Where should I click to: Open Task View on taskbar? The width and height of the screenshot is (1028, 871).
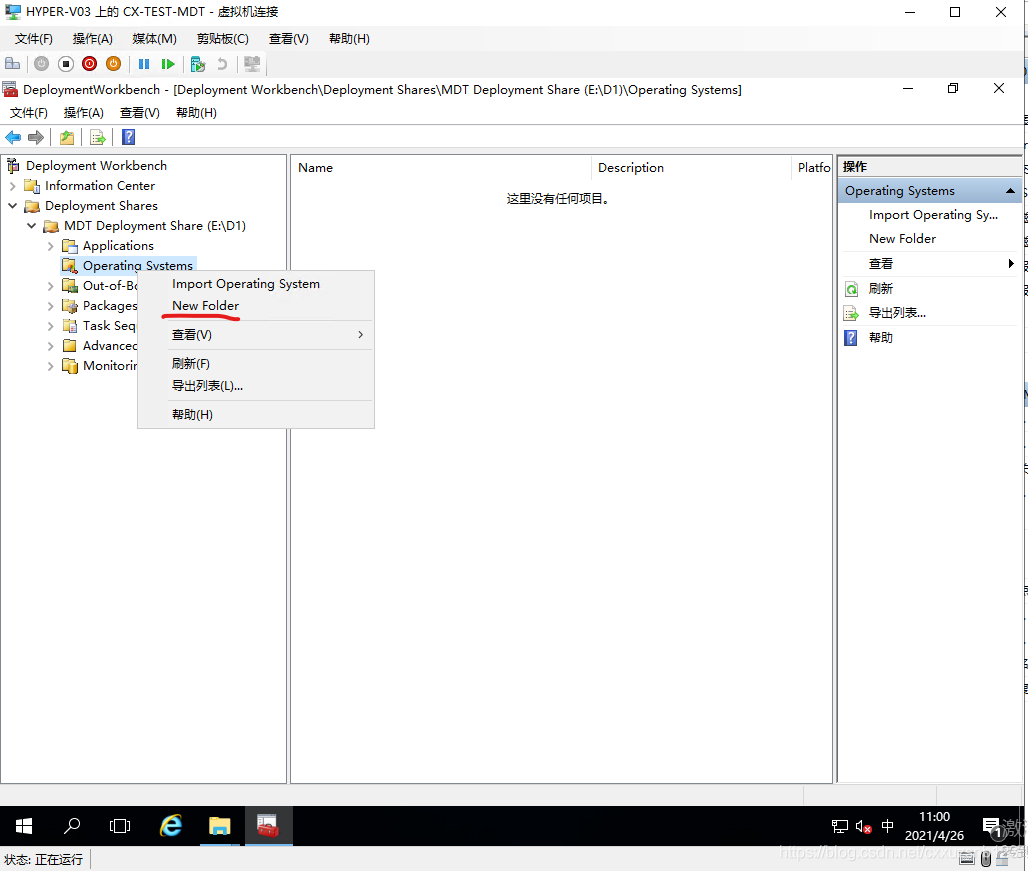click(x=120, y=826)
